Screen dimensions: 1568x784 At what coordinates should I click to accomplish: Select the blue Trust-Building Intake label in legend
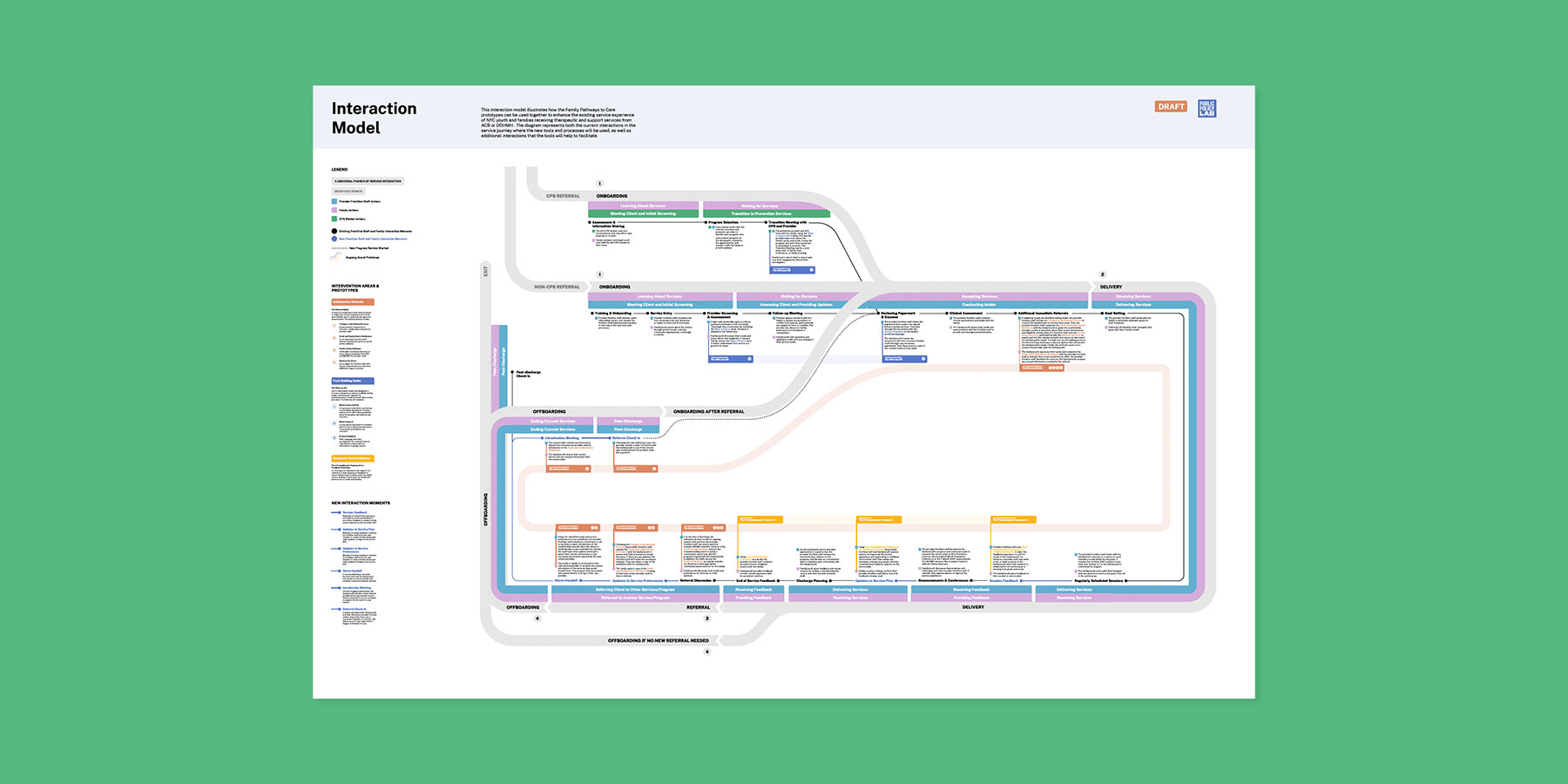[353, 381]
